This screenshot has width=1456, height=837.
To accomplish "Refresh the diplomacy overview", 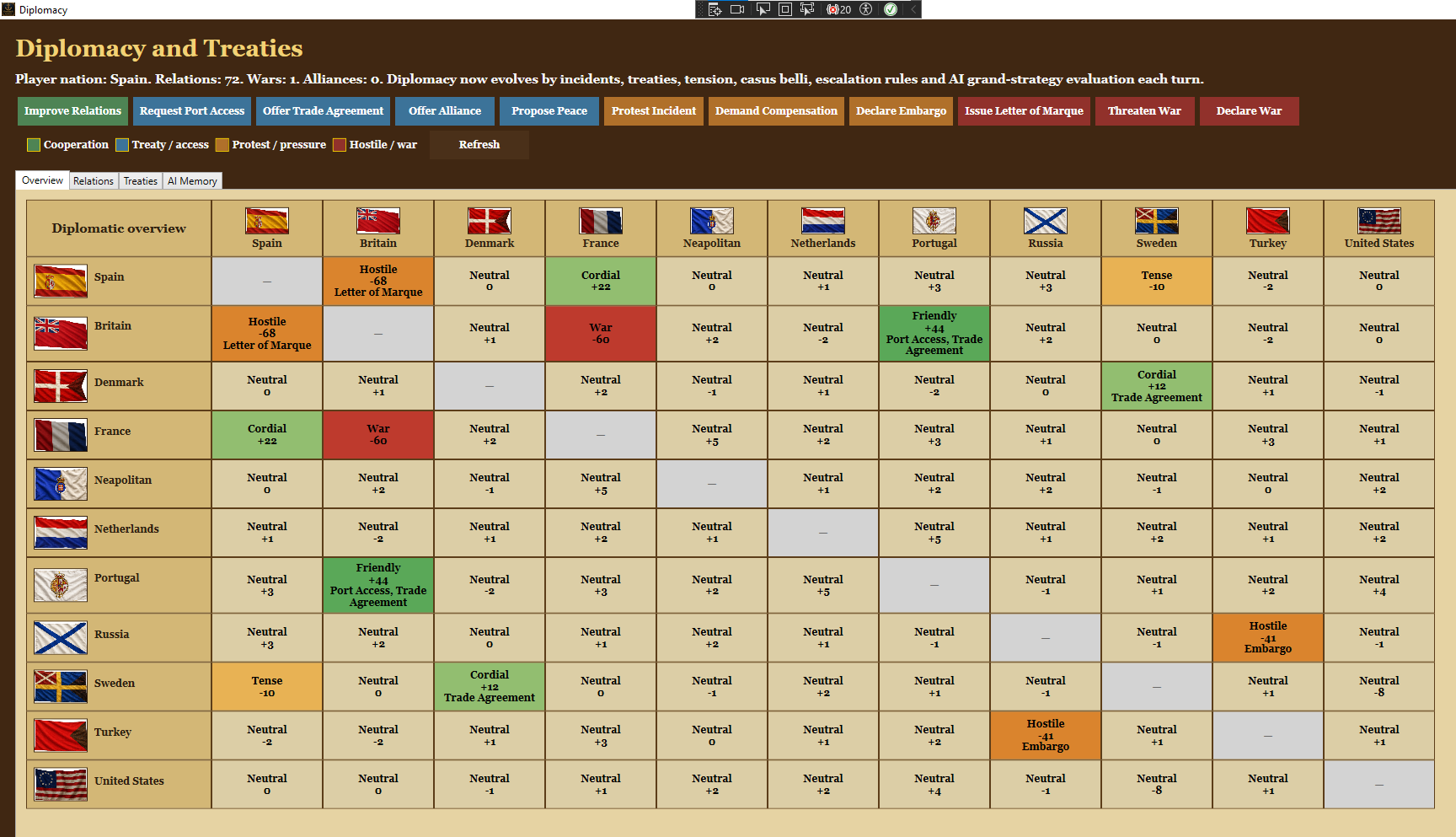I will point(479,145).
